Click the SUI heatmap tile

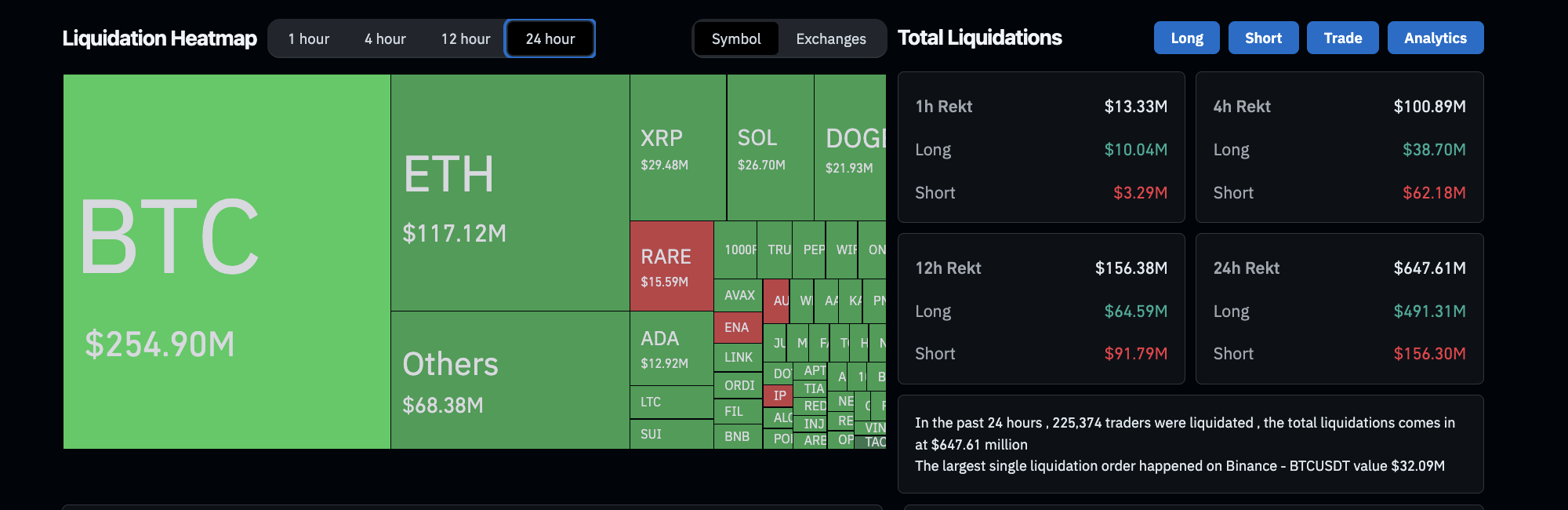pos(672,434)
